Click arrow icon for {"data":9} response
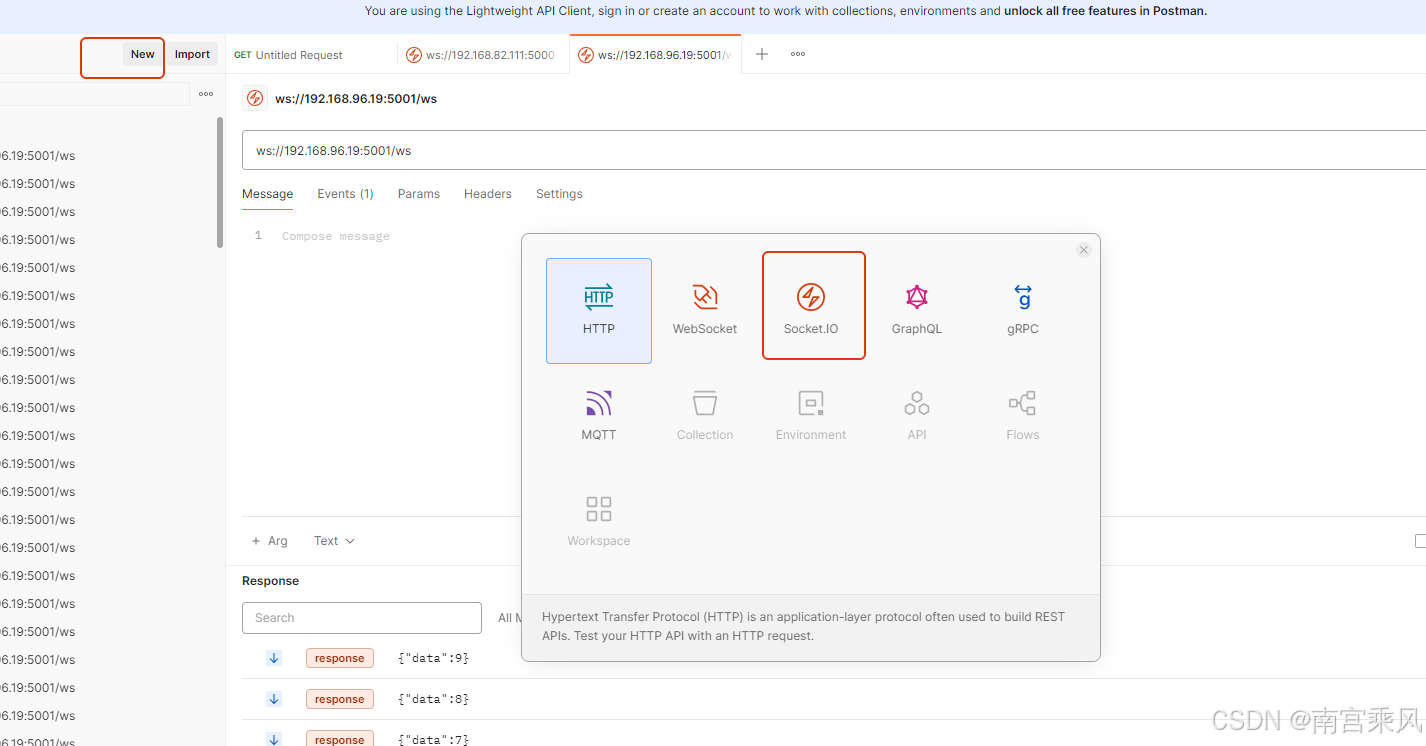1426x746 pixels. tap(274, 657)
